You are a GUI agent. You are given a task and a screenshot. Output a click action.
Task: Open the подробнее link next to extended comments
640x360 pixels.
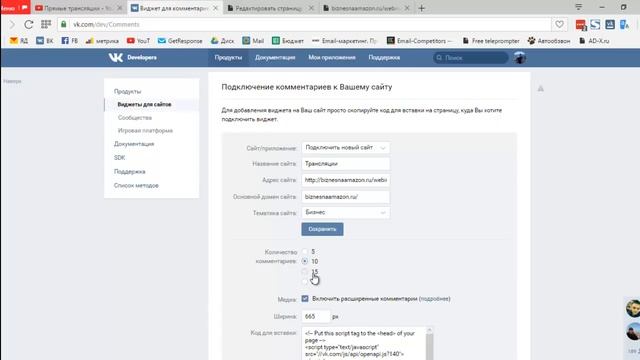(435, 299)
